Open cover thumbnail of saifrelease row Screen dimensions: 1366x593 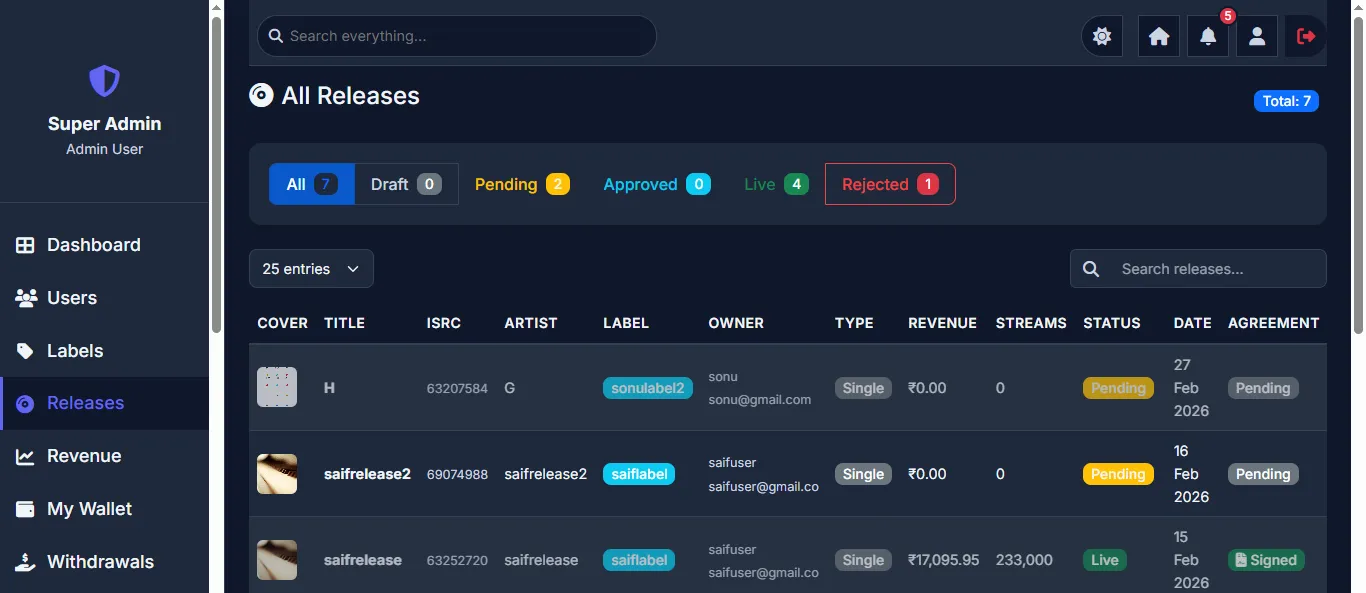pos(277,560)
